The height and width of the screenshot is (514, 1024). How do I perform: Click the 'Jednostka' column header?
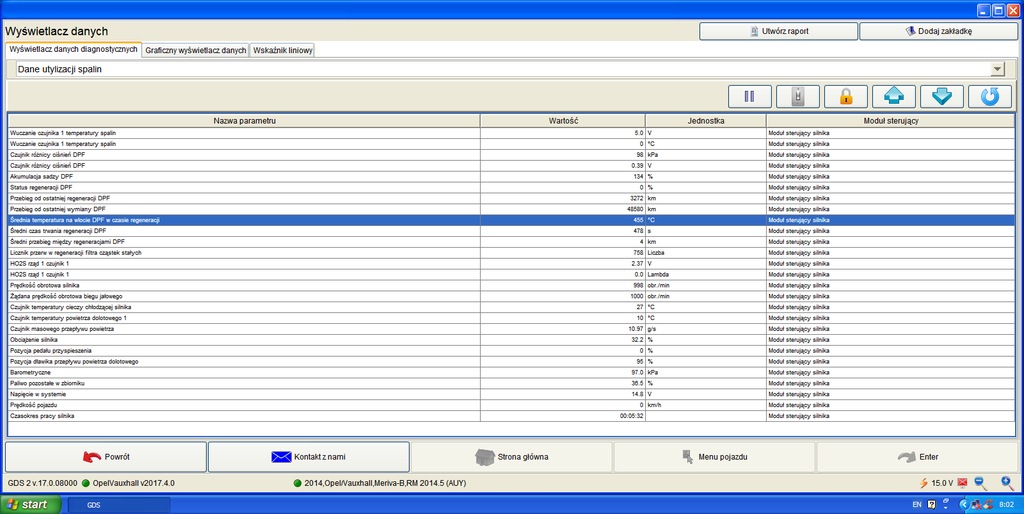pos(706,121)
